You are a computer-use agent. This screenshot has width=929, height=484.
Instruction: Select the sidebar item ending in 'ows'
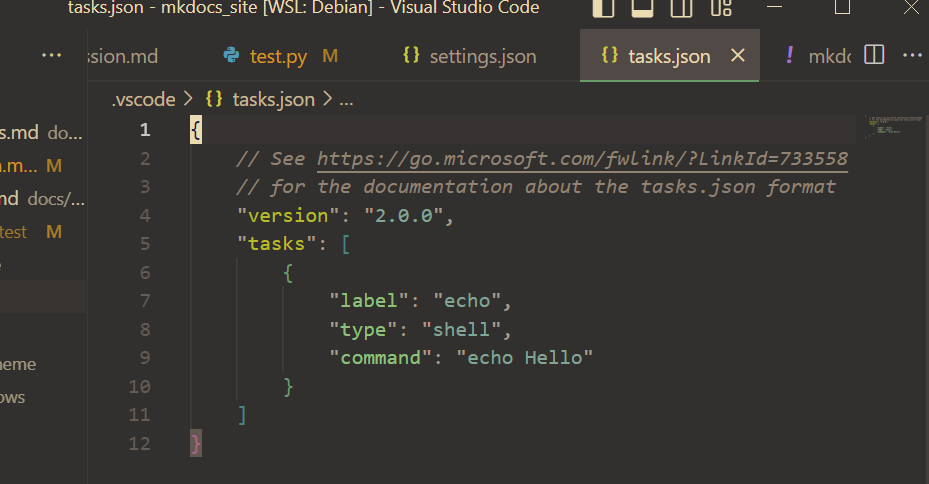[x=12, y=398]
